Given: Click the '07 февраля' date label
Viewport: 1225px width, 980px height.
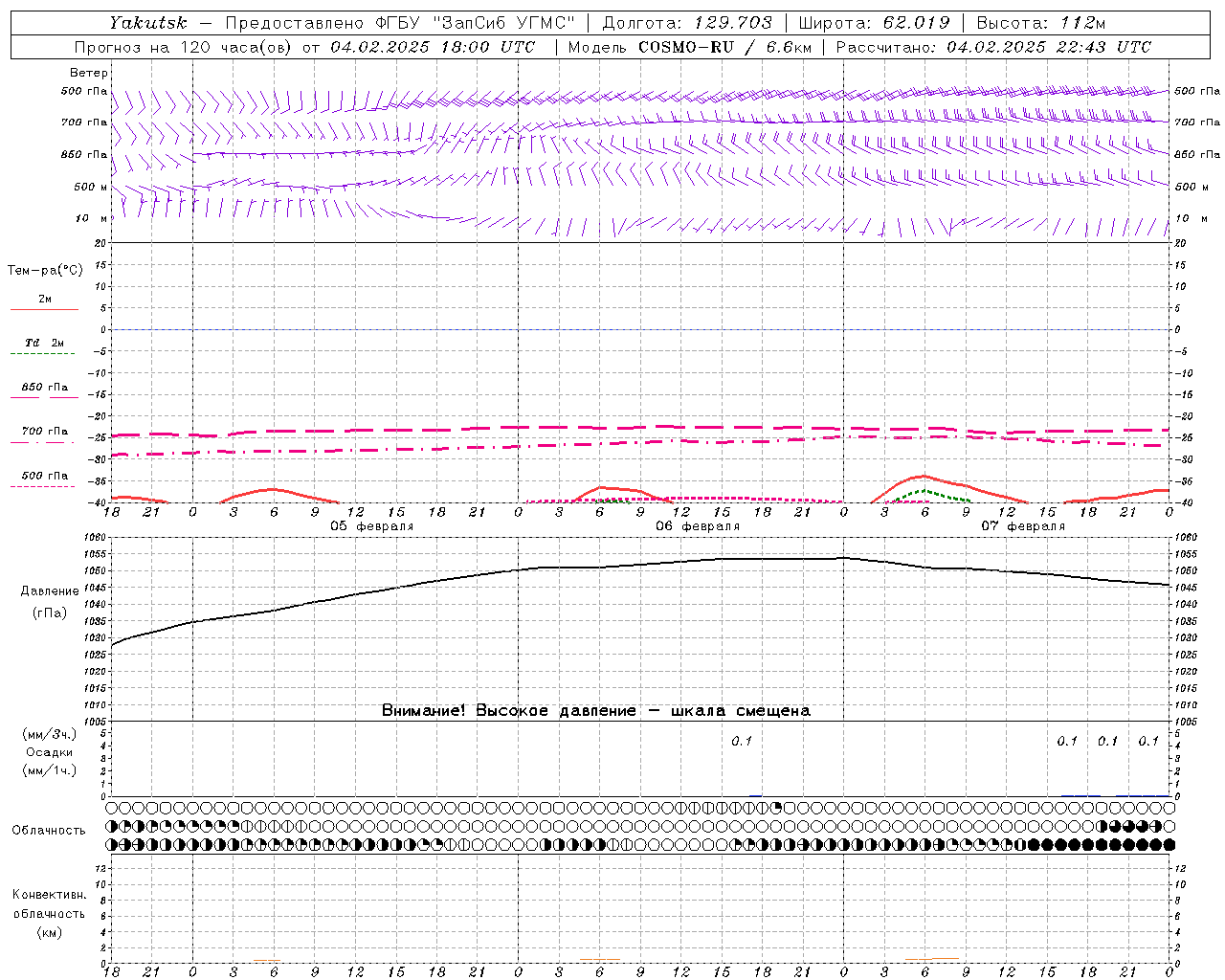Looking at the screenshot, I should (x=1023, y=526).
